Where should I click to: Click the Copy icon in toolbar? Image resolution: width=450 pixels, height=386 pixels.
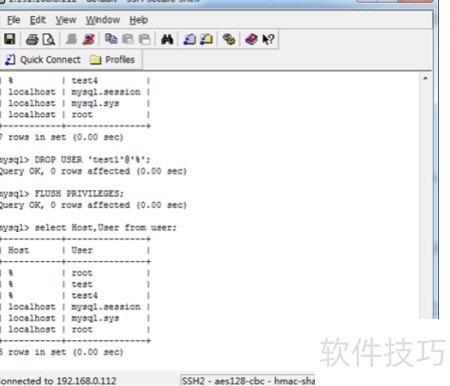point(111,39)
